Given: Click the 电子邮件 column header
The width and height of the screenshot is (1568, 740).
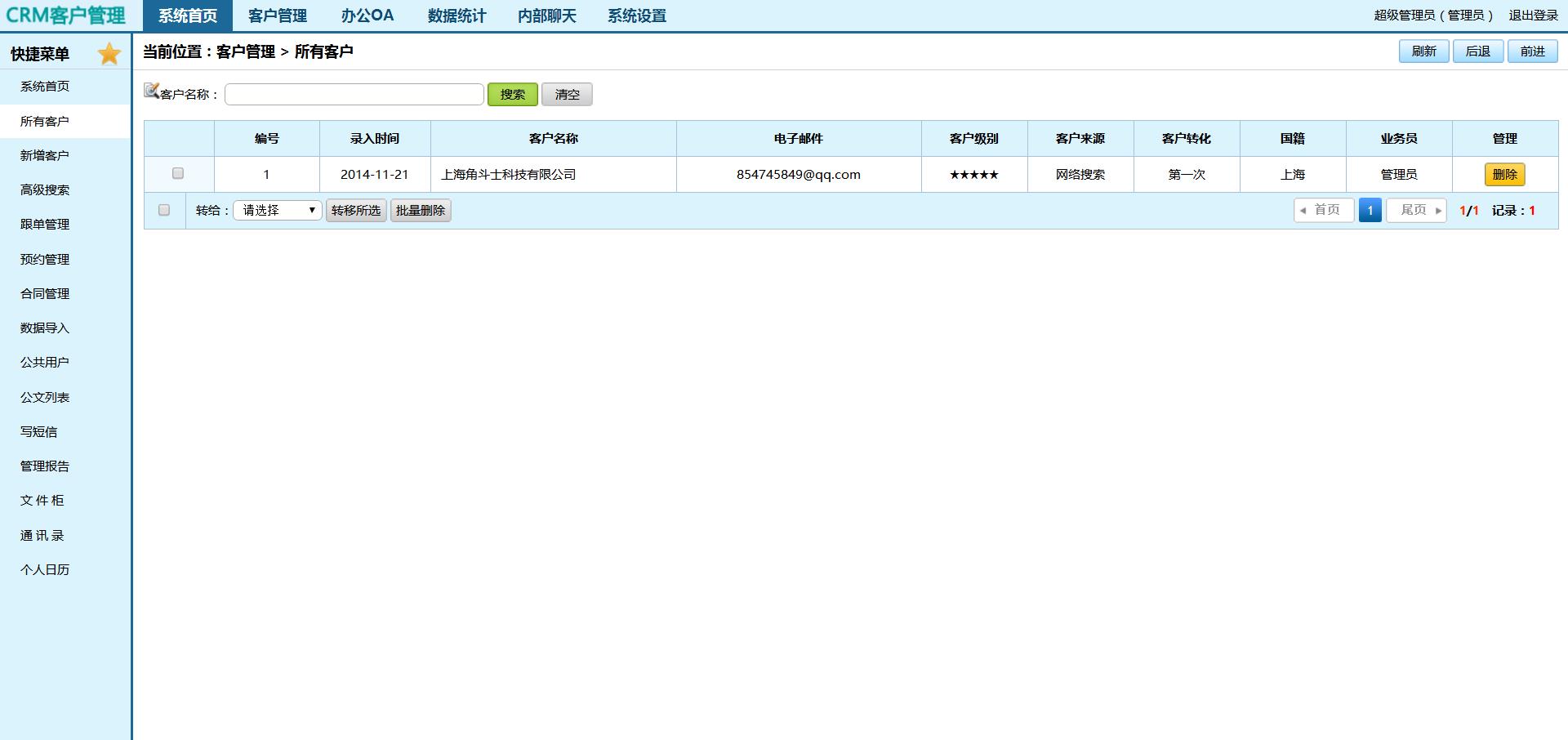Looking at the screenshot, I should (799, 139).
